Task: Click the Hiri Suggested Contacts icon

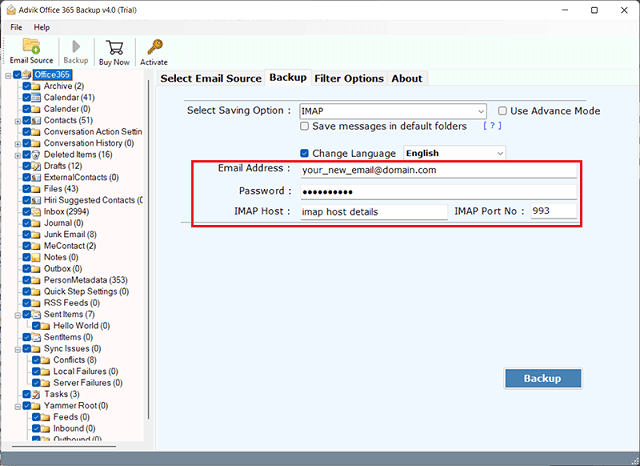Action: (36, 200)
